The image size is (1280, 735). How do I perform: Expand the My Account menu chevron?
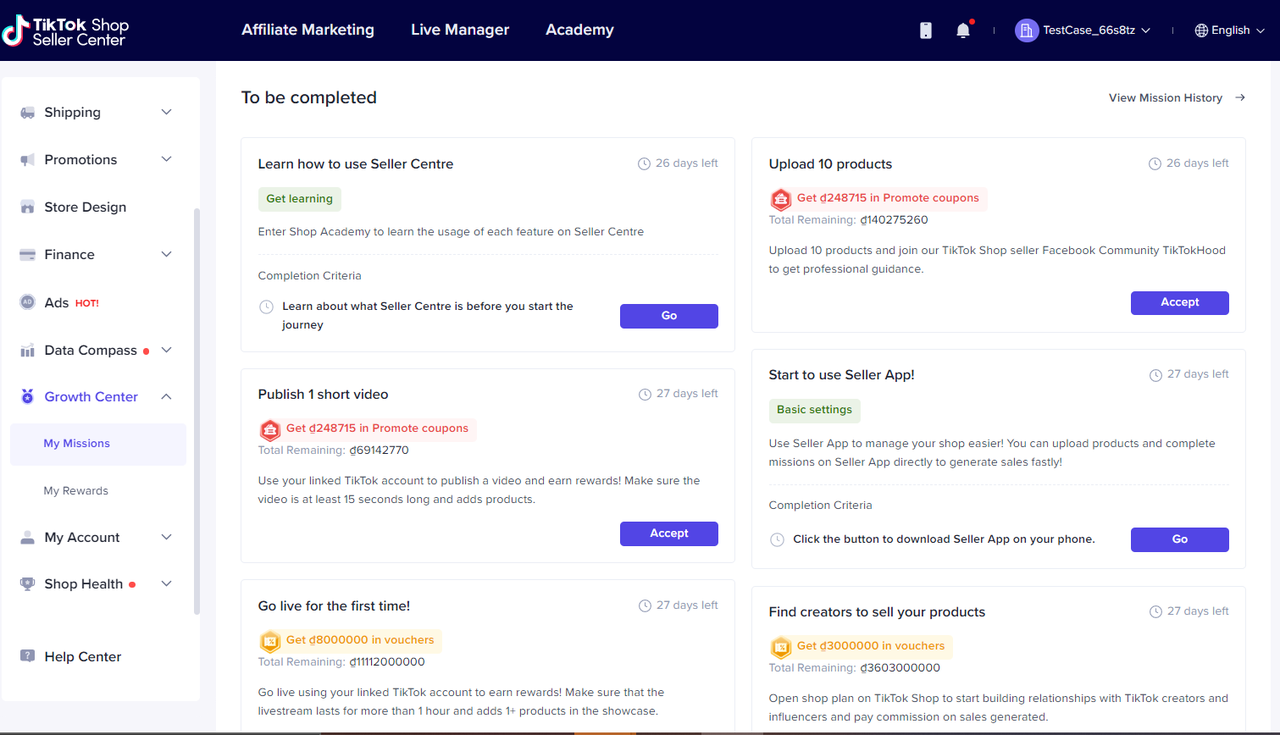pyautogui.click(x=167, y=537)
